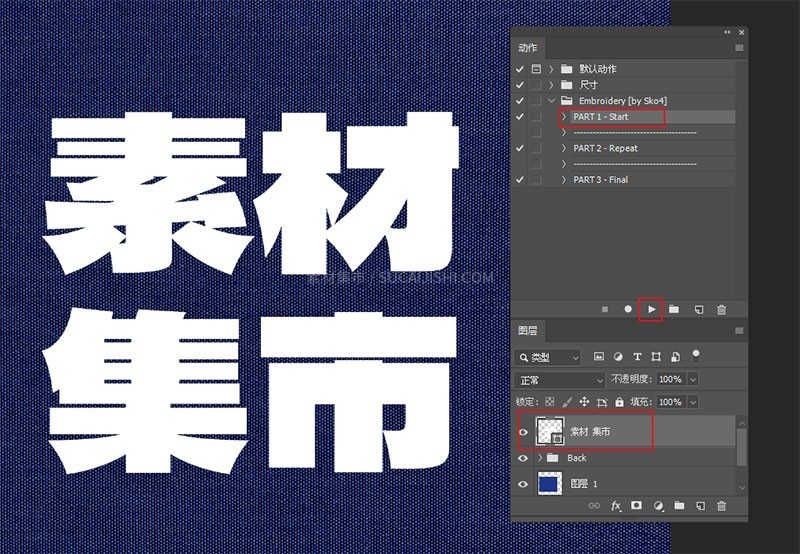The width and height of the screenshot is (800, 554).
Task: Click the fill value field 100%
Action: click(x=671, y=402)
